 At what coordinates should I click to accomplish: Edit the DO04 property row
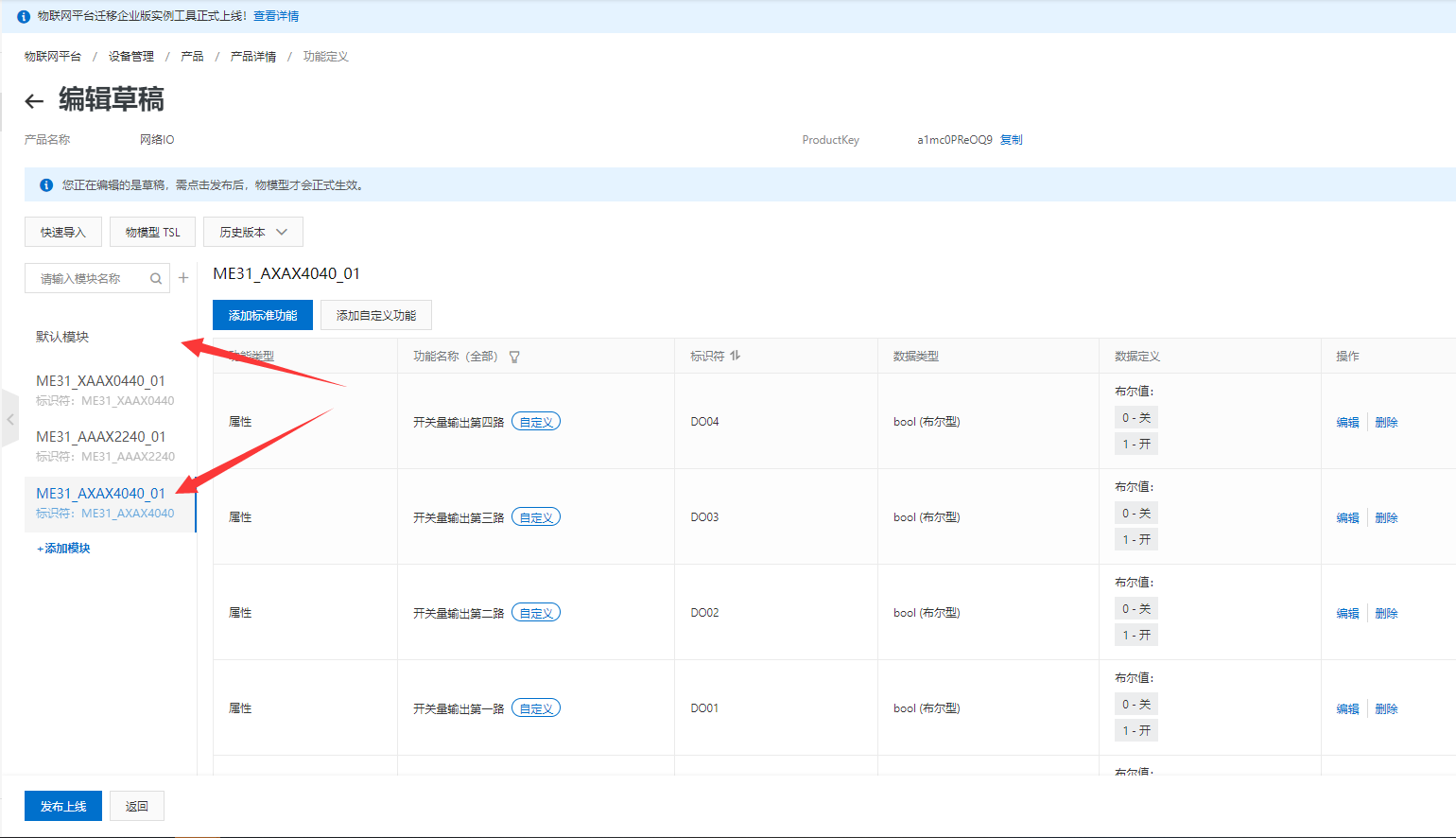[x=1347, y=423]
